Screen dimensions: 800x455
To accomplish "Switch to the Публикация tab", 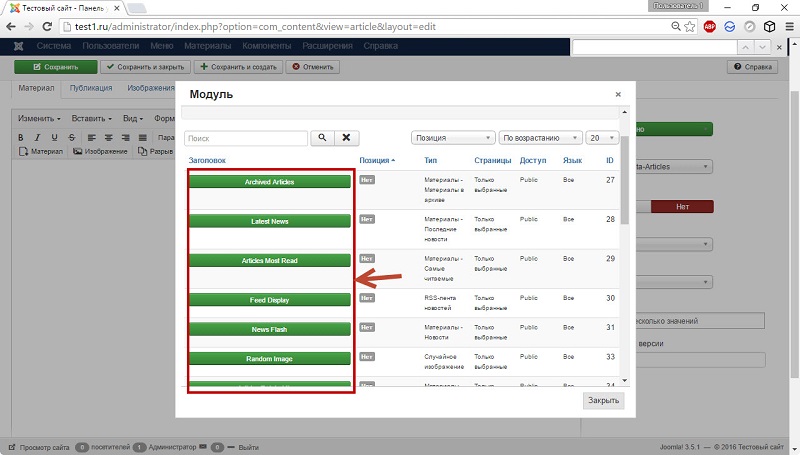I will tap(91, 88).
